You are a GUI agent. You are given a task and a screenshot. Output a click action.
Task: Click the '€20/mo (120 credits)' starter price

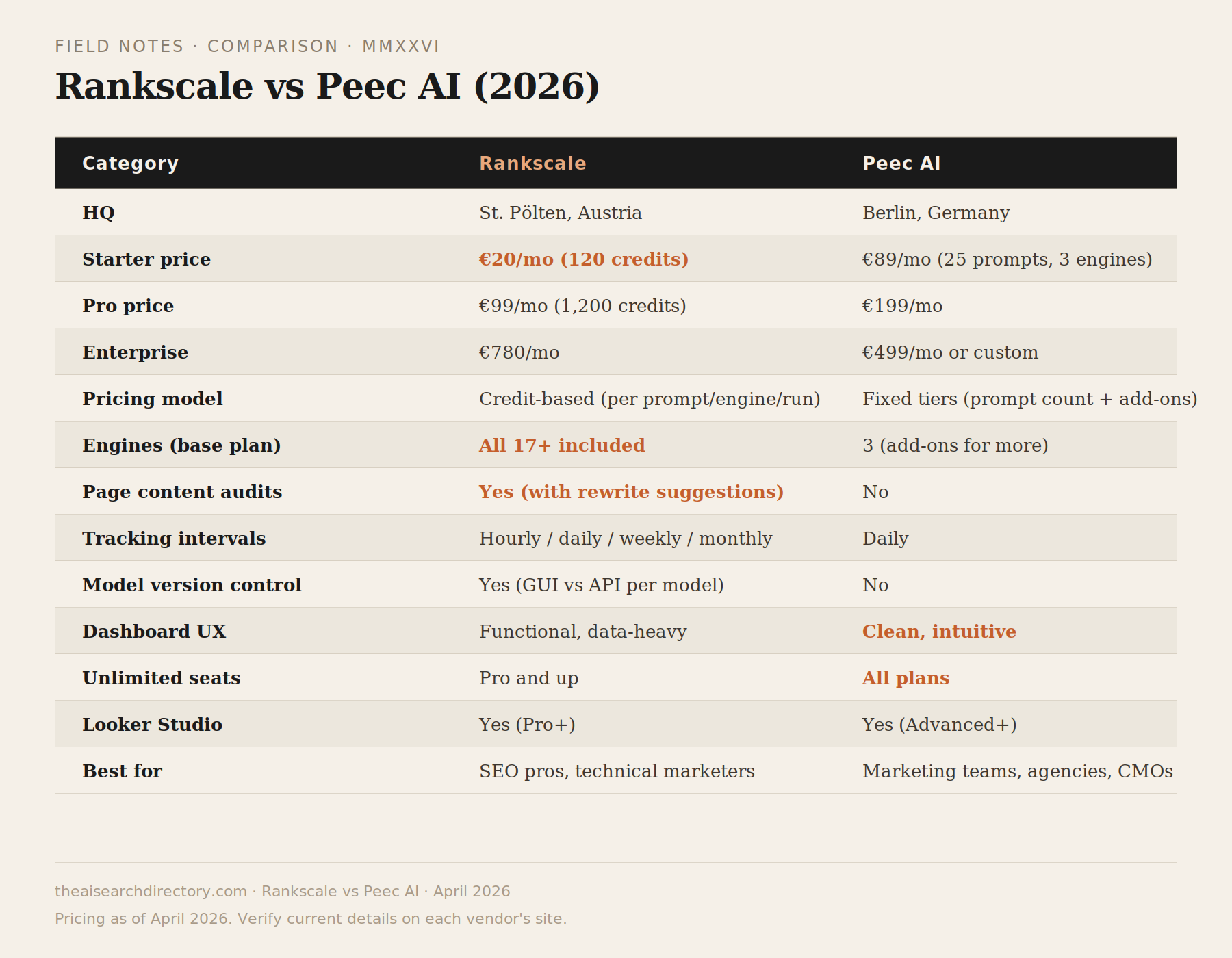tap(583, 259)
